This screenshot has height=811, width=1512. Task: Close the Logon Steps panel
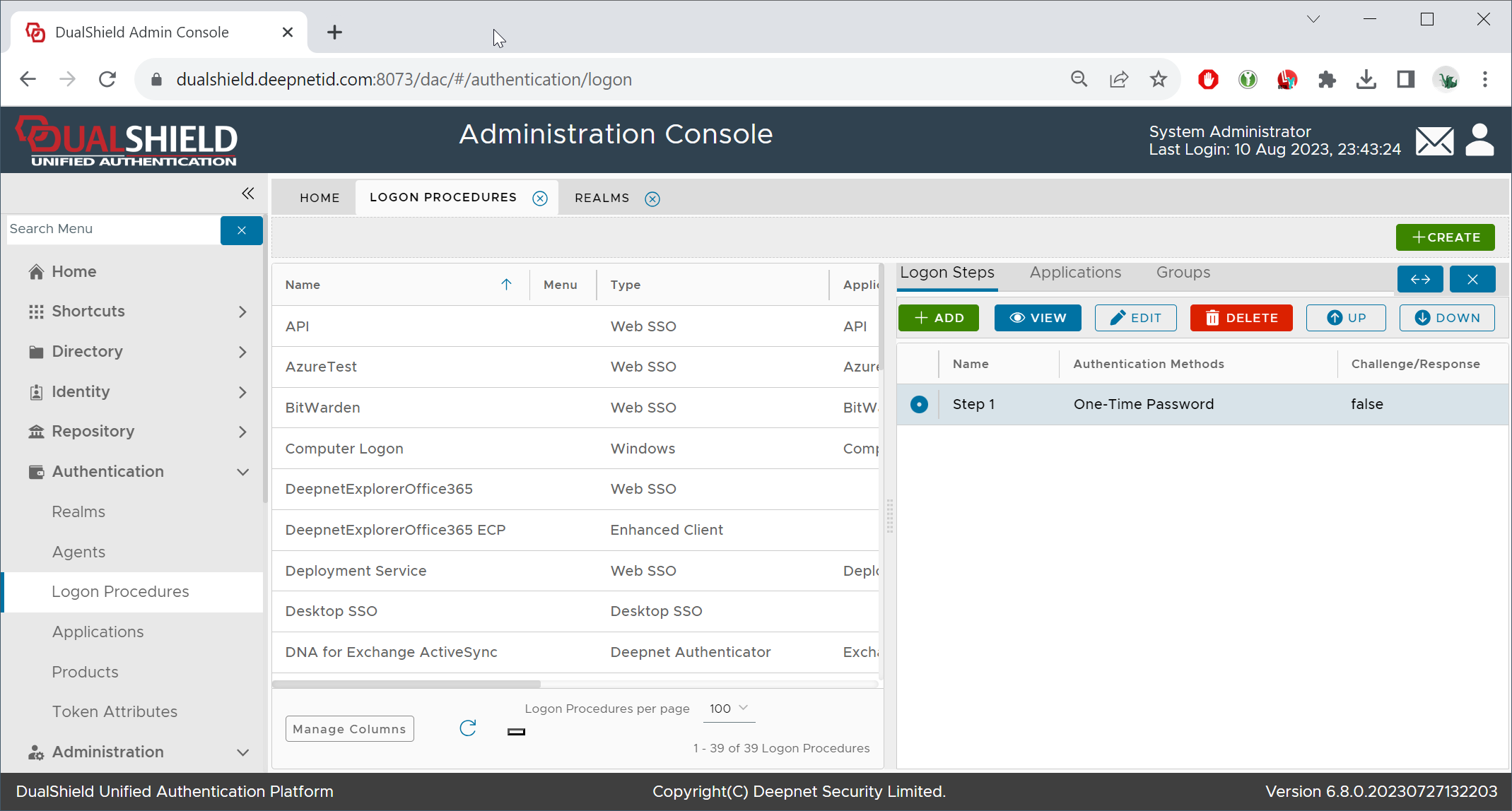coord(1472,279)
